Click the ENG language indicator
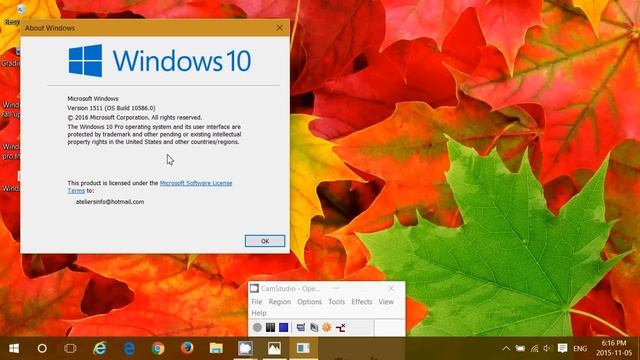This screenshot has height=360, width=640. pyautogui.click(x=580, y=349)
